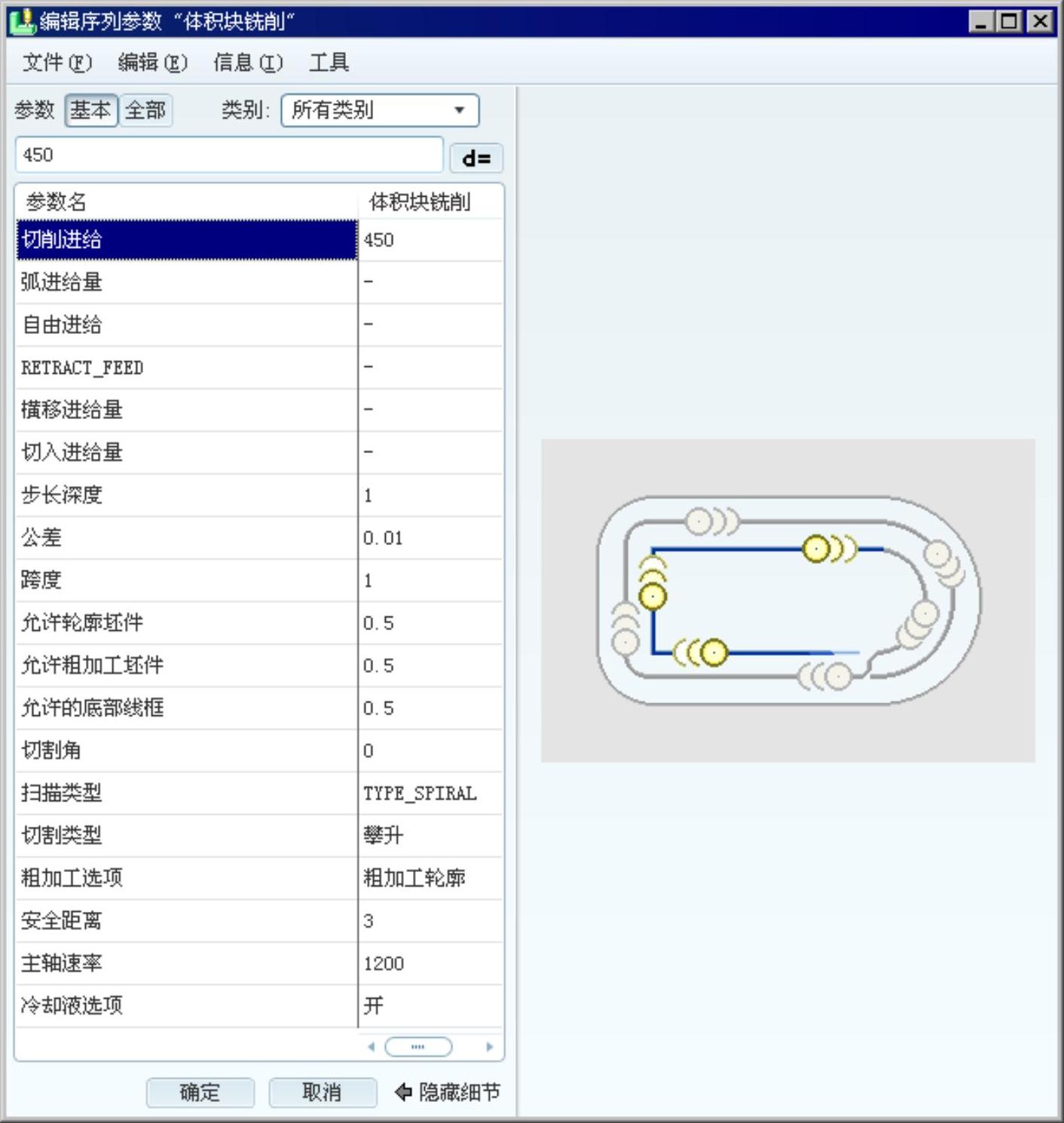Screen dimensions: 1064x1123
Task: Switch to 全部 parameters toggle
Action: coord(145,111)
